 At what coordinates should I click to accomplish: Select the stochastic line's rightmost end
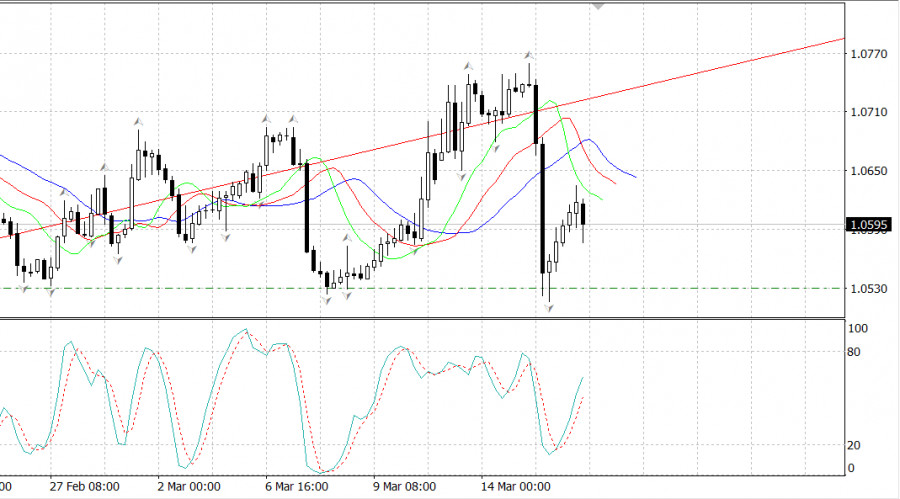(x=583, y=378)
